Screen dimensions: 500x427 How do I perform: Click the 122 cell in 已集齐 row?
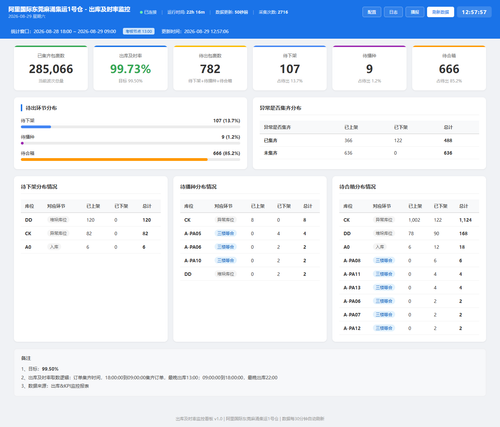(398, 140)
